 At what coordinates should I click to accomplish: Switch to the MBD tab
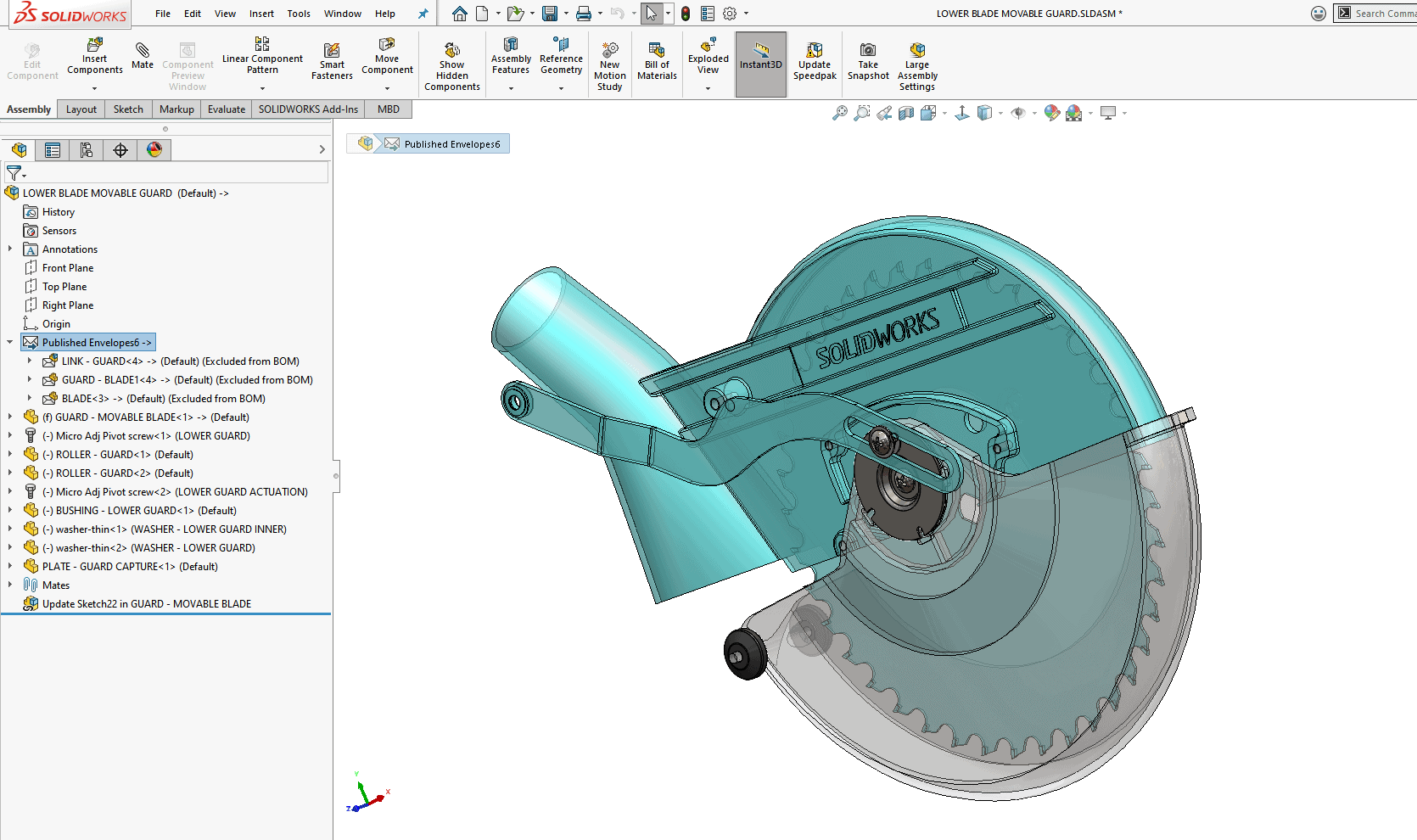389,109
